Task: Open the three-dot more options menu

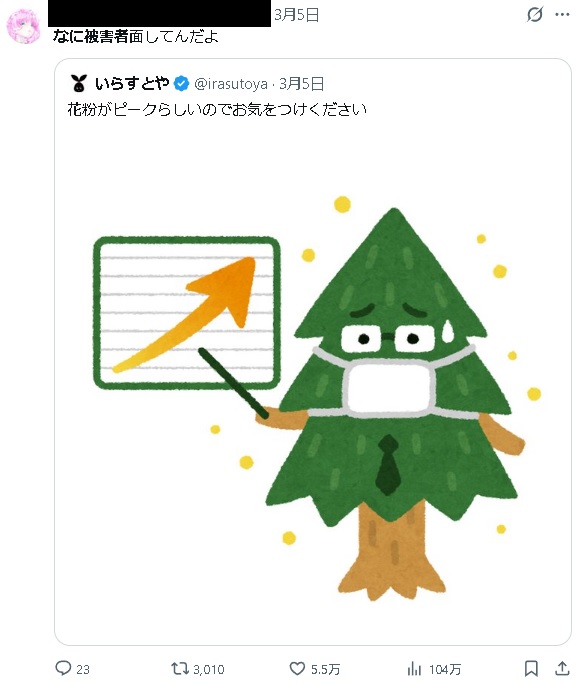Action: pyautogui.click(x=562, y=14)
